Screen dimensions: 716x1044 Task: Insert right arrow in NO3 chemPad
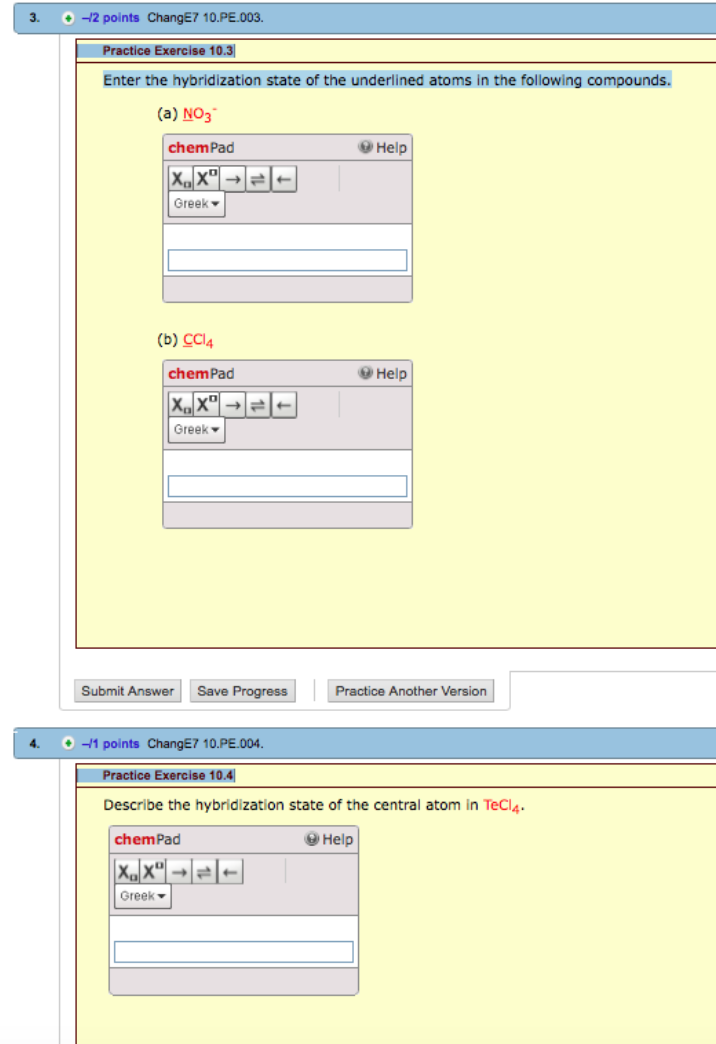click(233, 181)
